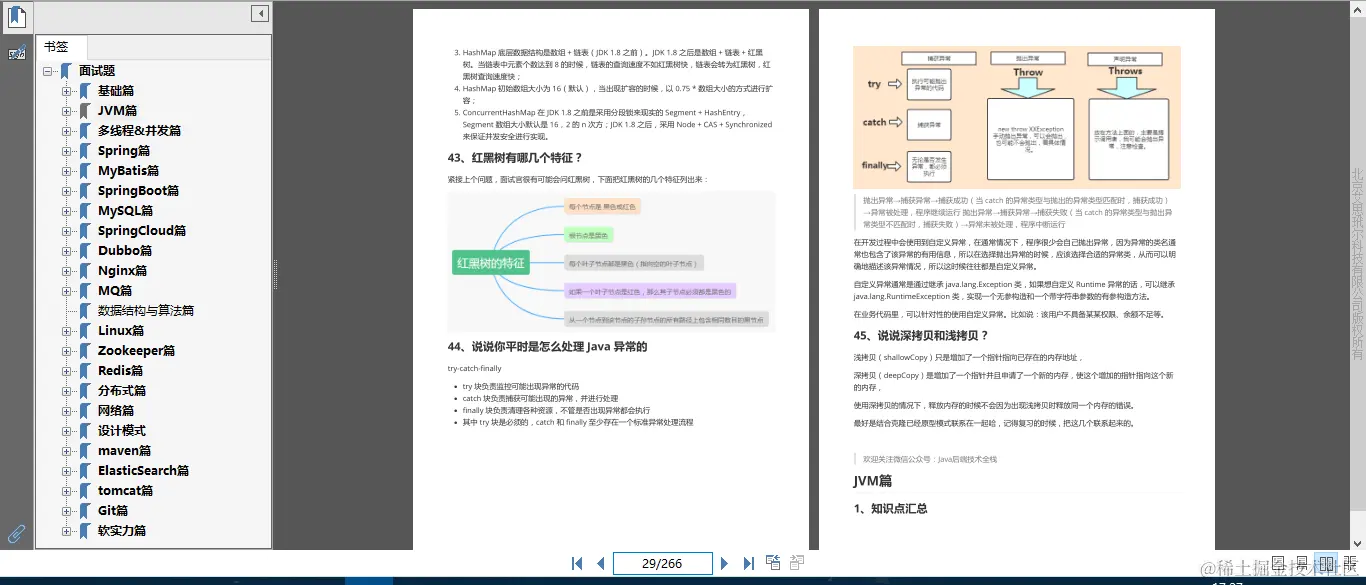Click the JVM篇 heading on the right page
This screenshot has height=585, width=1366.
click(x=872, y=481)
